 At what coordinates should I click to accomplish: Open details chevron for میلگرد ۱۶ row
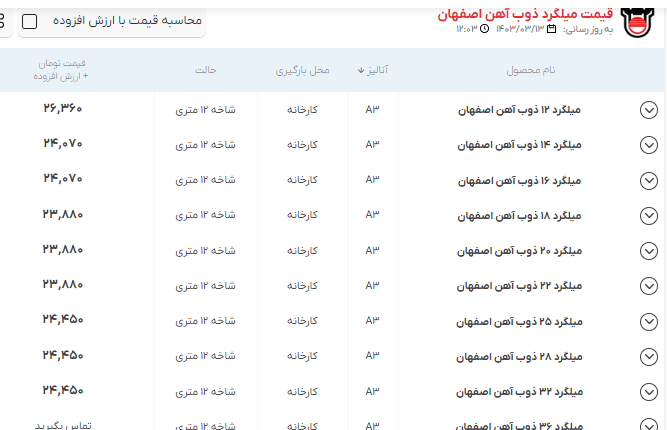[x=648, y=180]
